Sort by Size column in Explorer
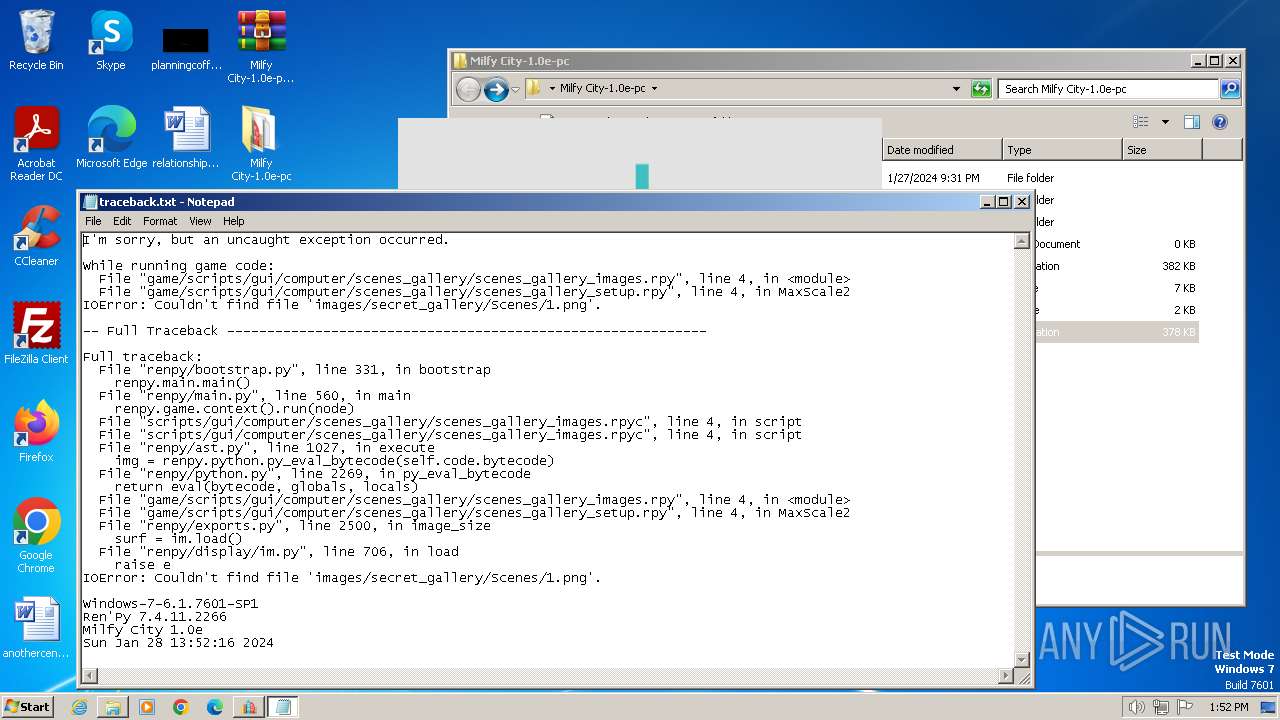The image size is (1280, 720). tap(1162, 150)
